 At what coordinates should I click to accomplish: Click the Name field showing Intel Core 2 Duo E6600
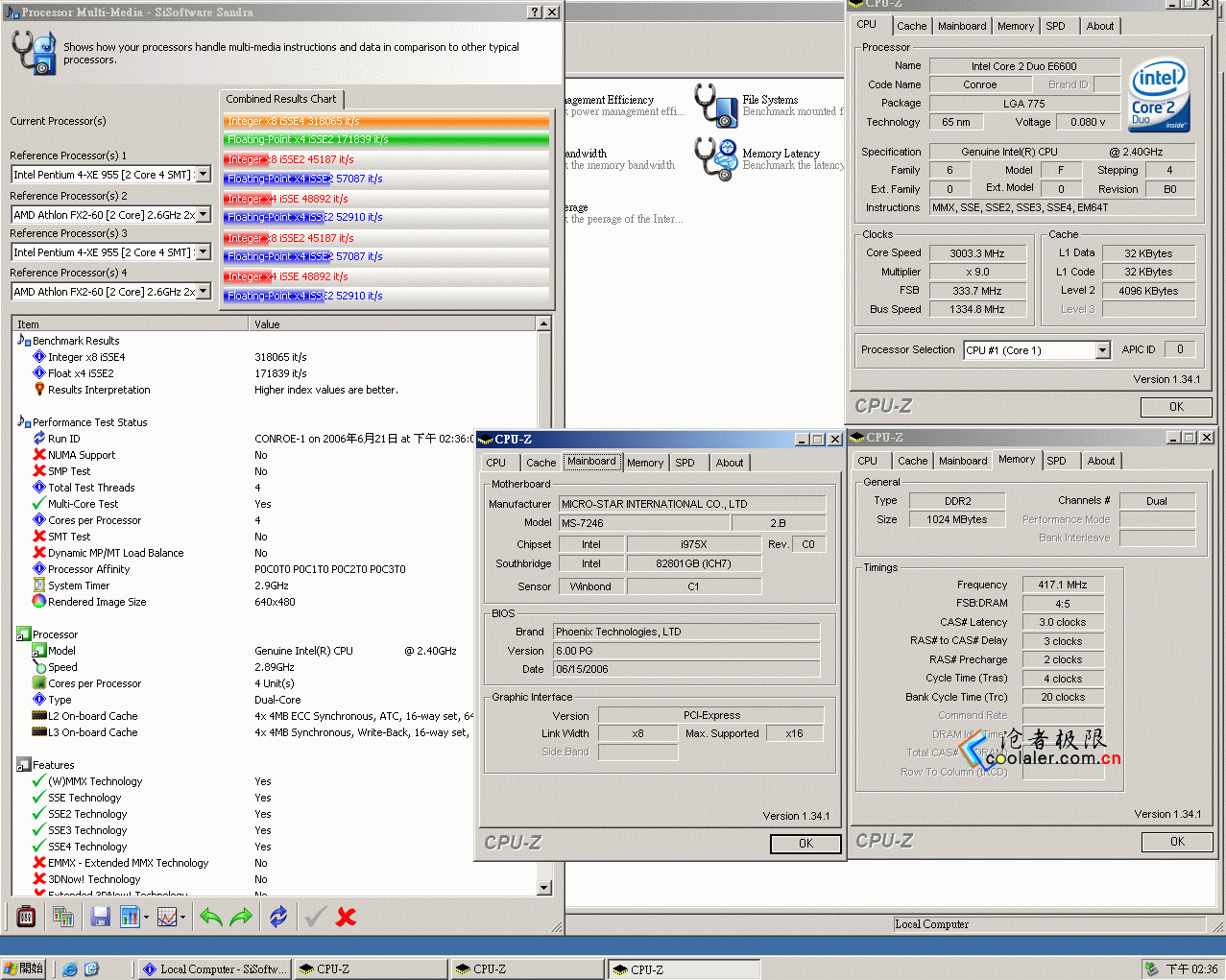tap(1023, 66)
